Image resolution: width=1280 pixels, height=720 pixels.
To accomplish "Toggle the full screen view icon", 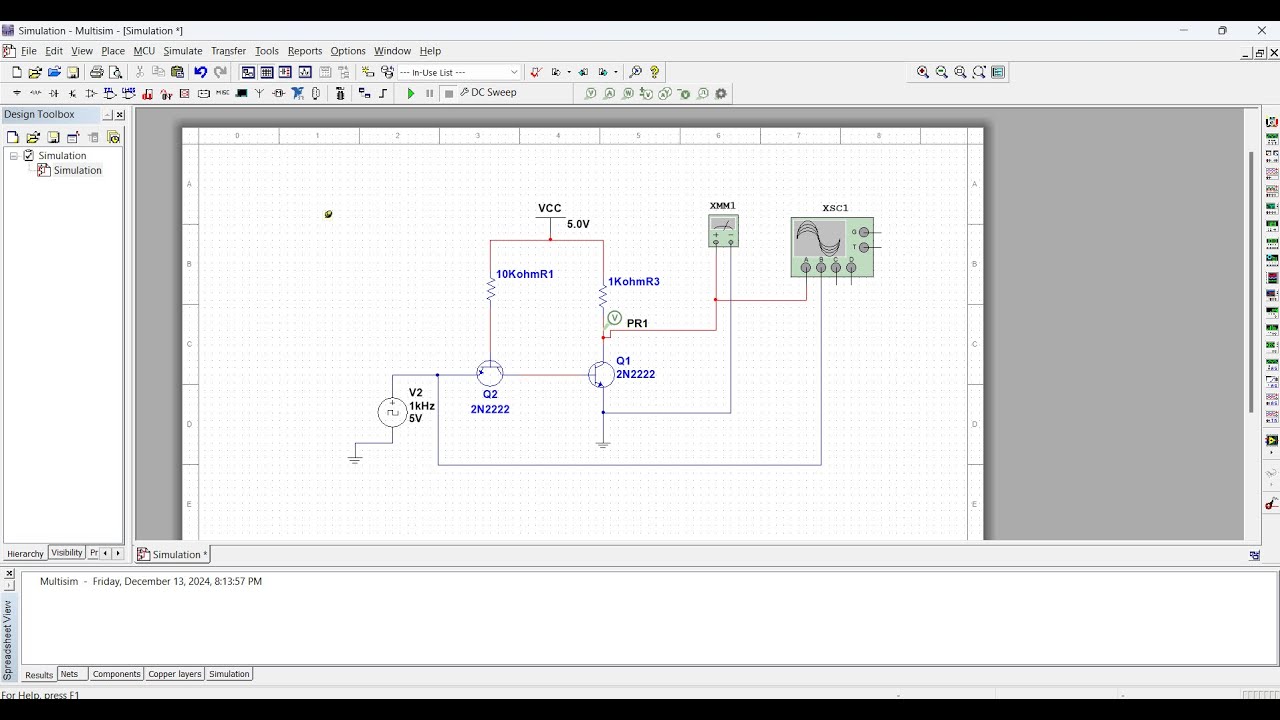I will point(998,72).
